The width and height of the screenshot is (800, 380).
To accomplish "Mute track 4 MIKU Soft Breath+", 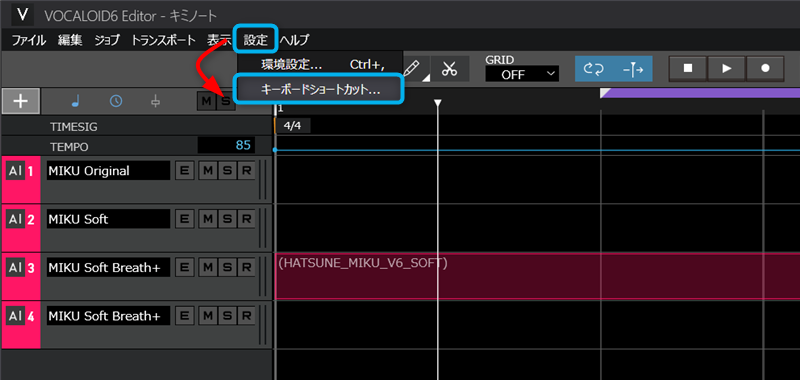I will coord(208,316).
